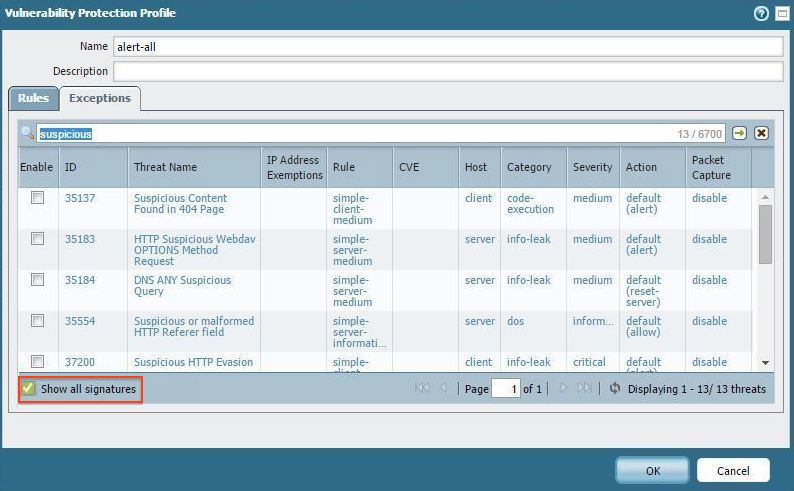Click down arrow of the table scrollbar
Image resolution: width=794 pixels, height=491 pixels.
765,363
